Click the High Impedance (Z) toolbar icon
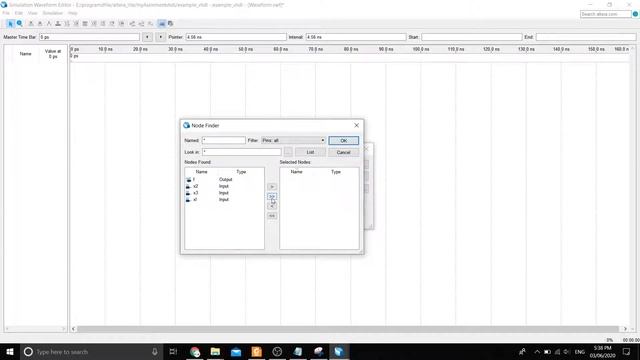640x360 pixels. [x=58, y=24]
